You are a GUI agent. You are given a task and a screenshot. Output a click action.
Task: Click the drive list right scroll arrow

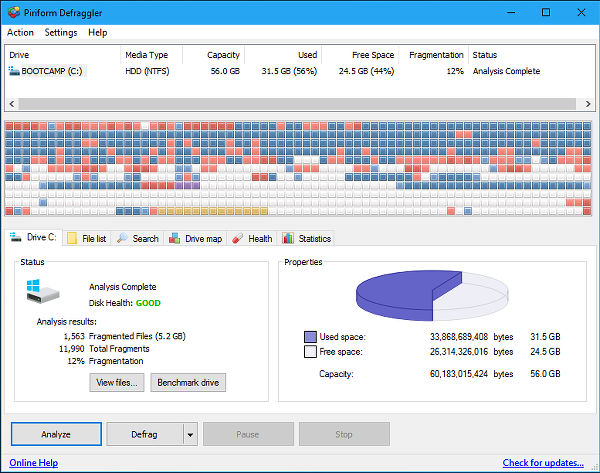[588, 104]
